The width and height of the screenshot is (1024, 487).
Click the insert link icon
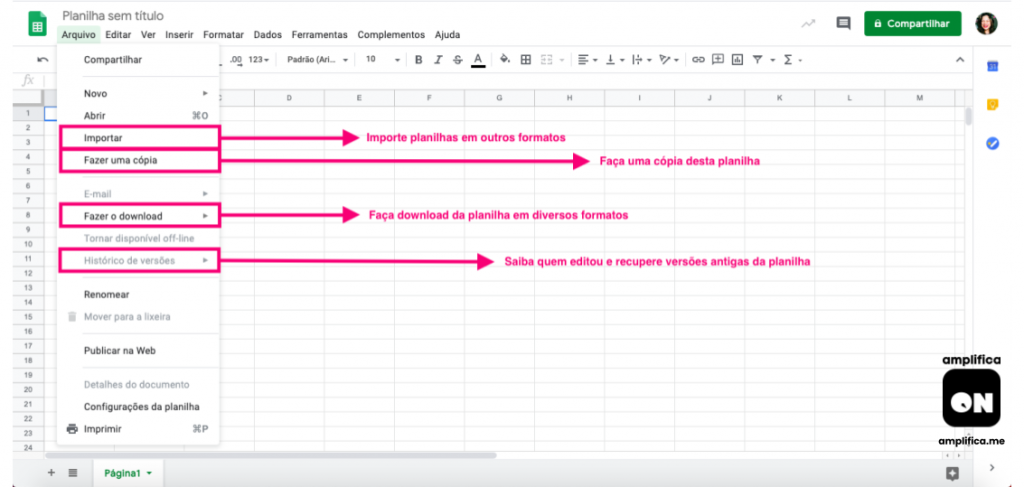(698, 60)
